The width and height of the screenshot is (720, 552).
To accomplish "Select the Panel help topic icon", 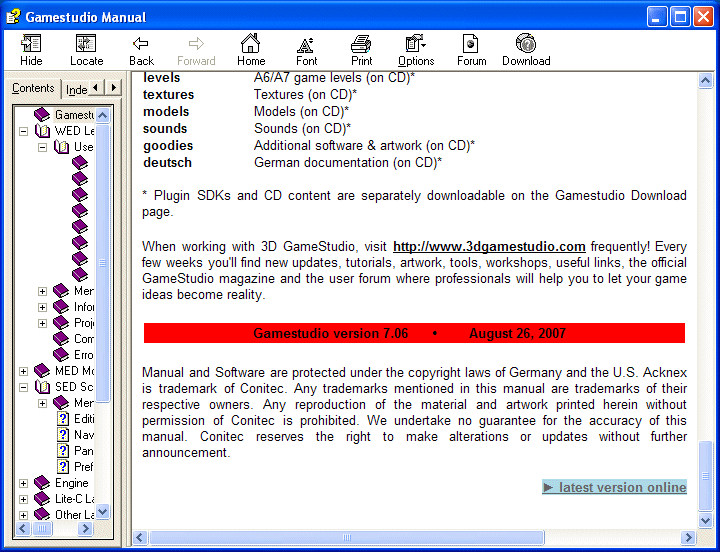I will [x=63, y=451].
